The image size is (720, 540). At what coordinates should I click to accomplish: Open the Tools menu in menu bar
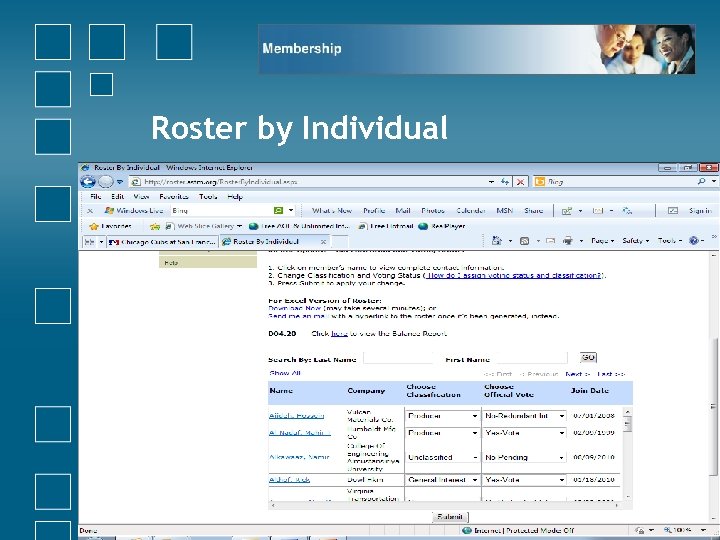(x=208, y=197)
